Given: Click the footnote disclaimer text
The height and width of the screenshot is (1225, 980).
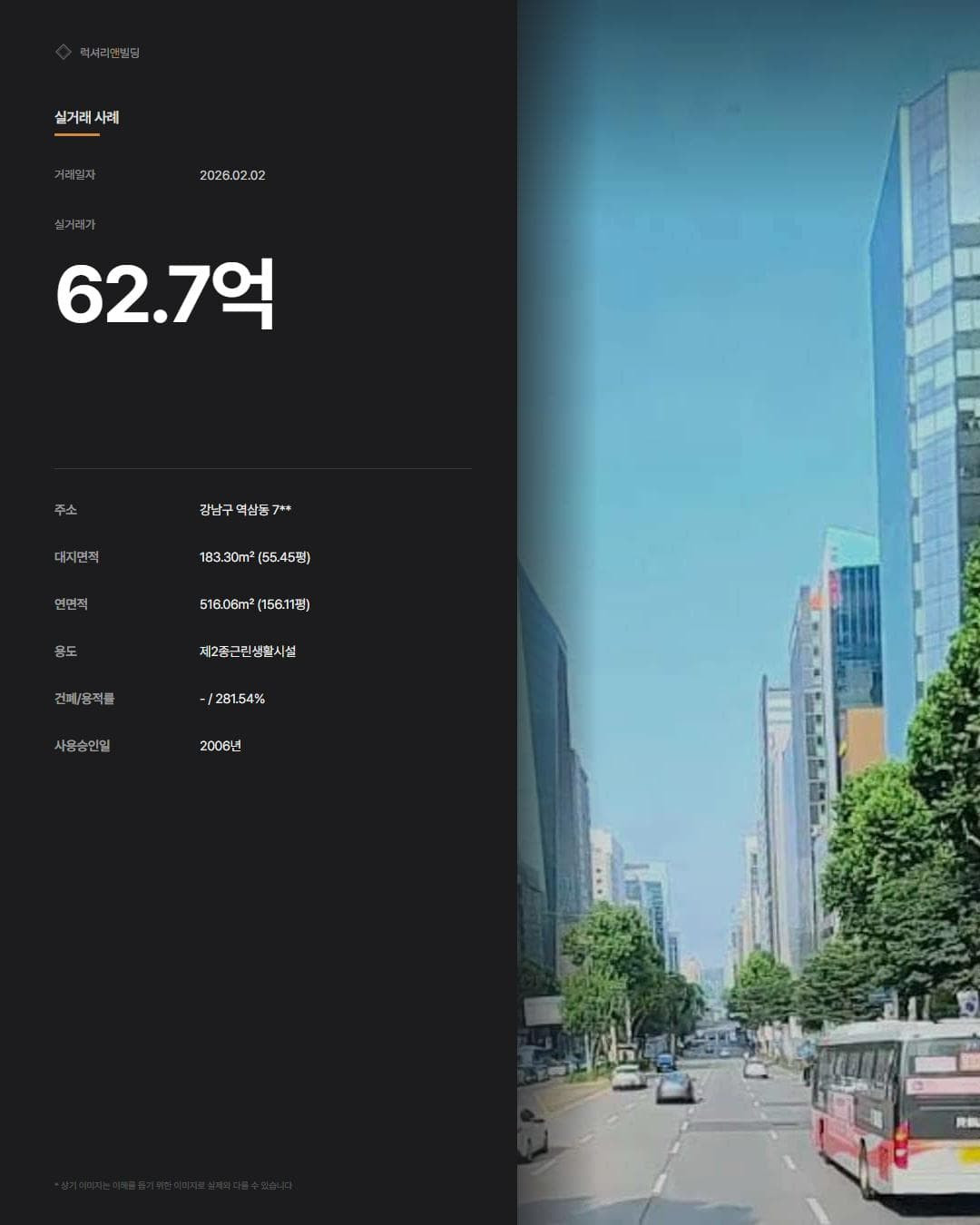Looking at the screenshot, I should coord(173,1185).
